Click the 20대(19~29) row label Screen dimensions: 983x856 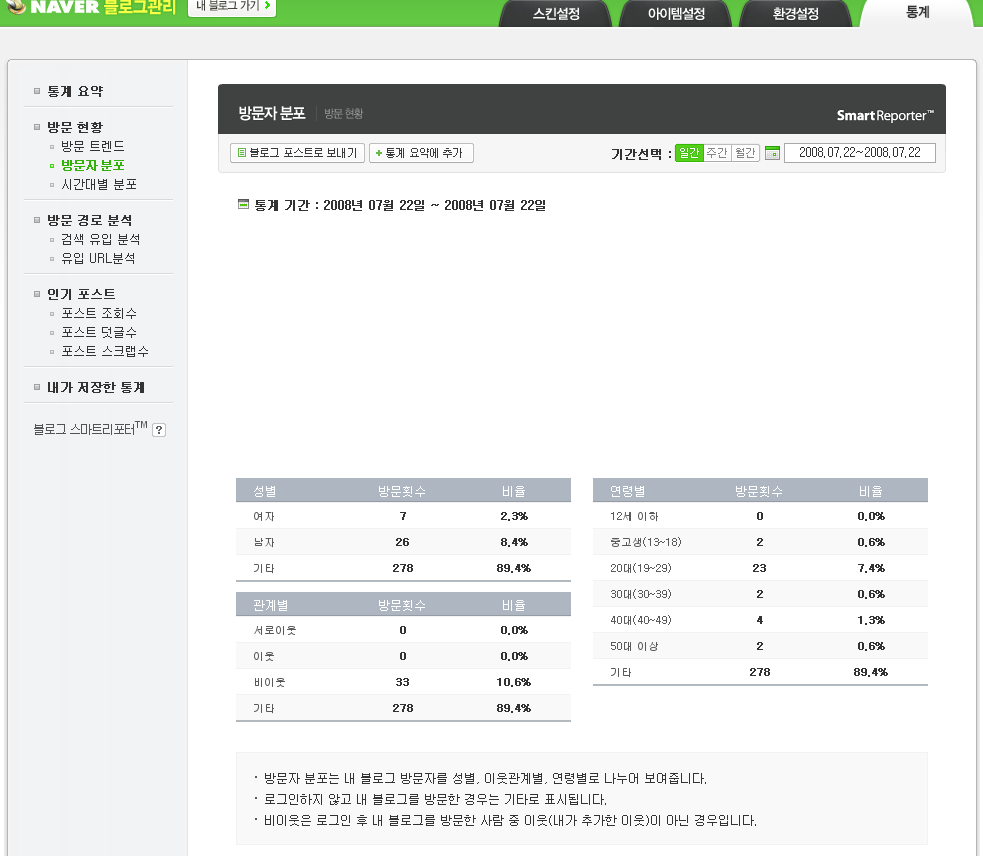point(641,568)
